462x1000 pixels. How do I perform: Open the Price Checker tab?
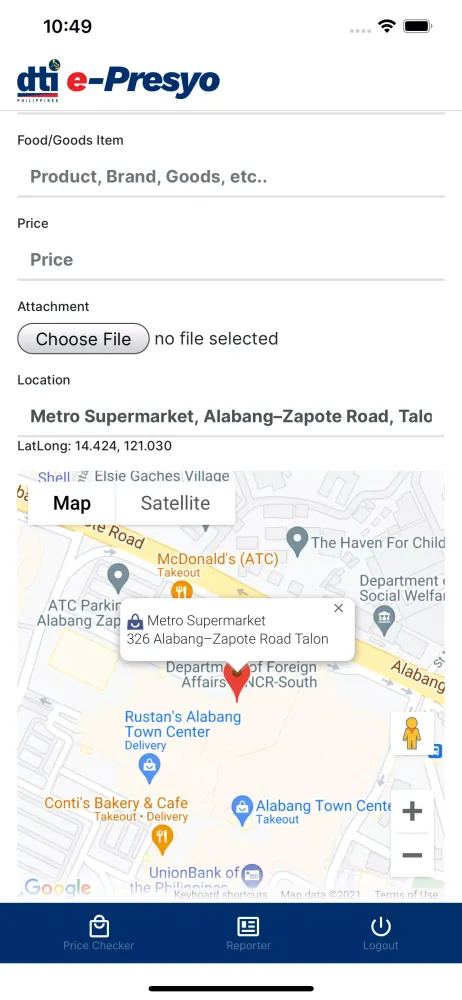coord(99,933)
